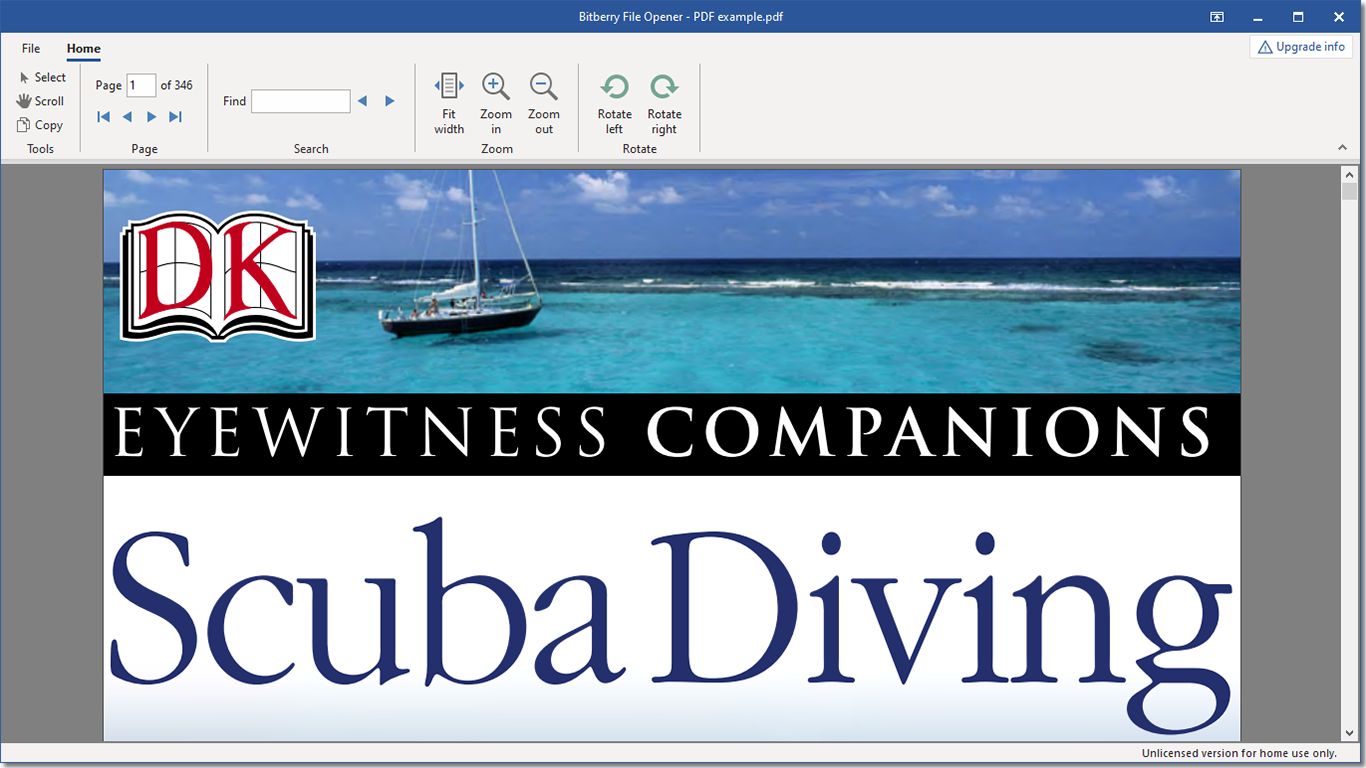The height and width of the screenshot is (768, 1366).
Task: Activate the Select tool
Action: point(42,77)
